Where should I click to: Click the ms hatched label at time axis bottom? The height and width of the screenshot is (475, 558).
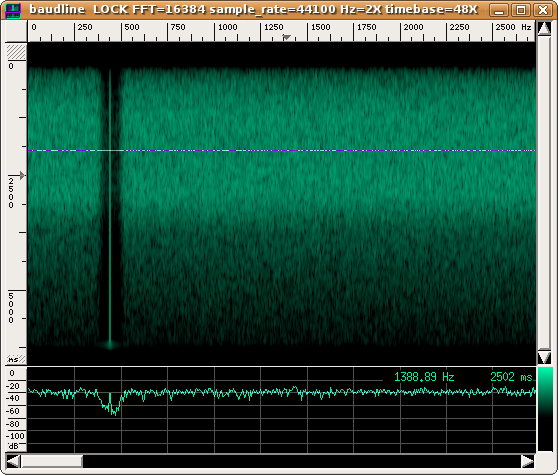[16, 359]
